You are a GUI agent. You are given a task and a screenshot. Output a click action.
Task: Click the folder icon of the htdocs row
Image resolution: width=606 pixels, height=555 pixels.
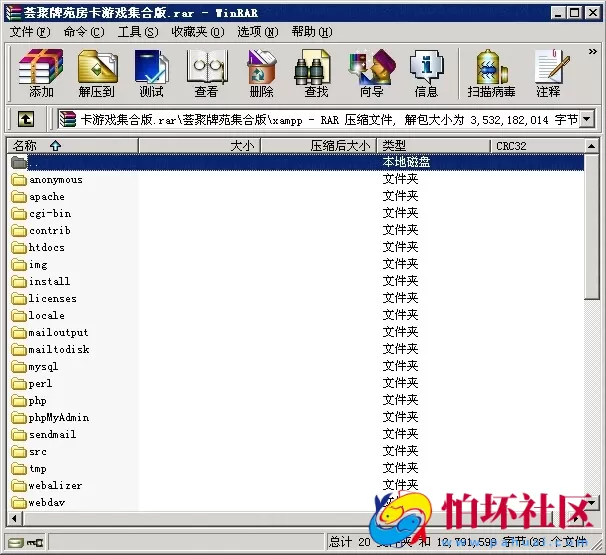point(19,248)
